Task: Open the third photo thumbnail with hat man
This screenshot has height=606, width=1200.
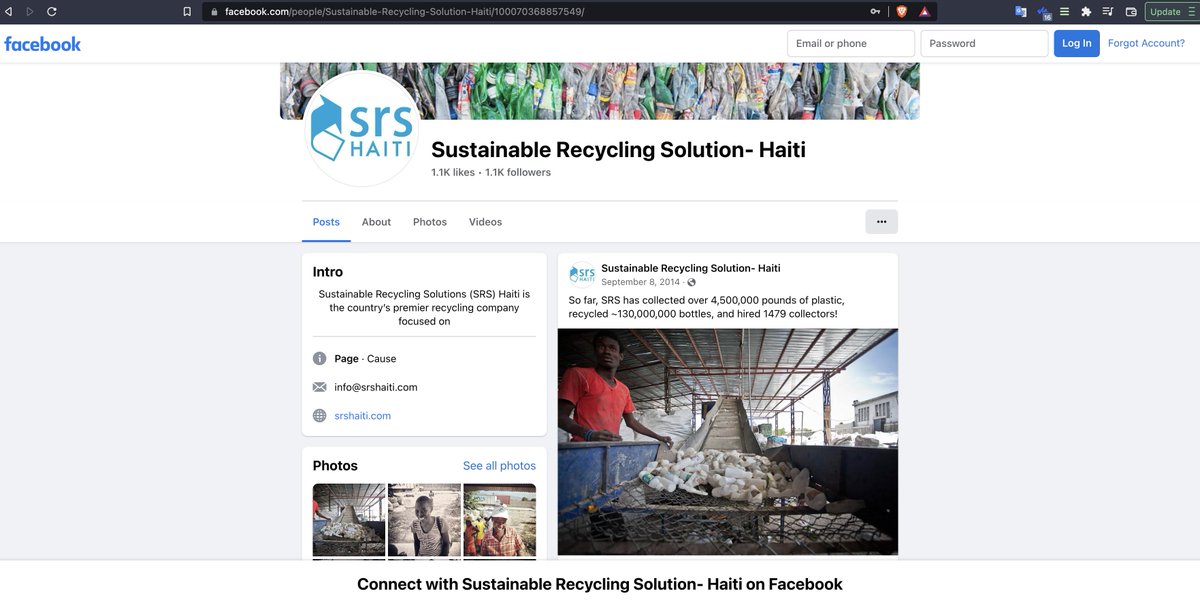Action: pos(499,520)
